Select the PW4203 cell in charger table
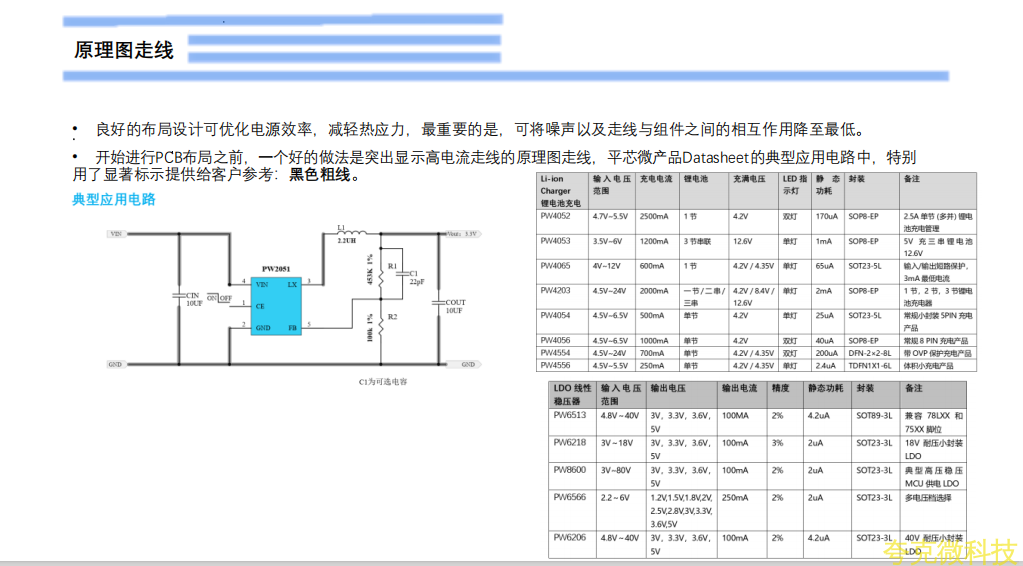The height and width of the screenshot is (566, 1023). 555,291
